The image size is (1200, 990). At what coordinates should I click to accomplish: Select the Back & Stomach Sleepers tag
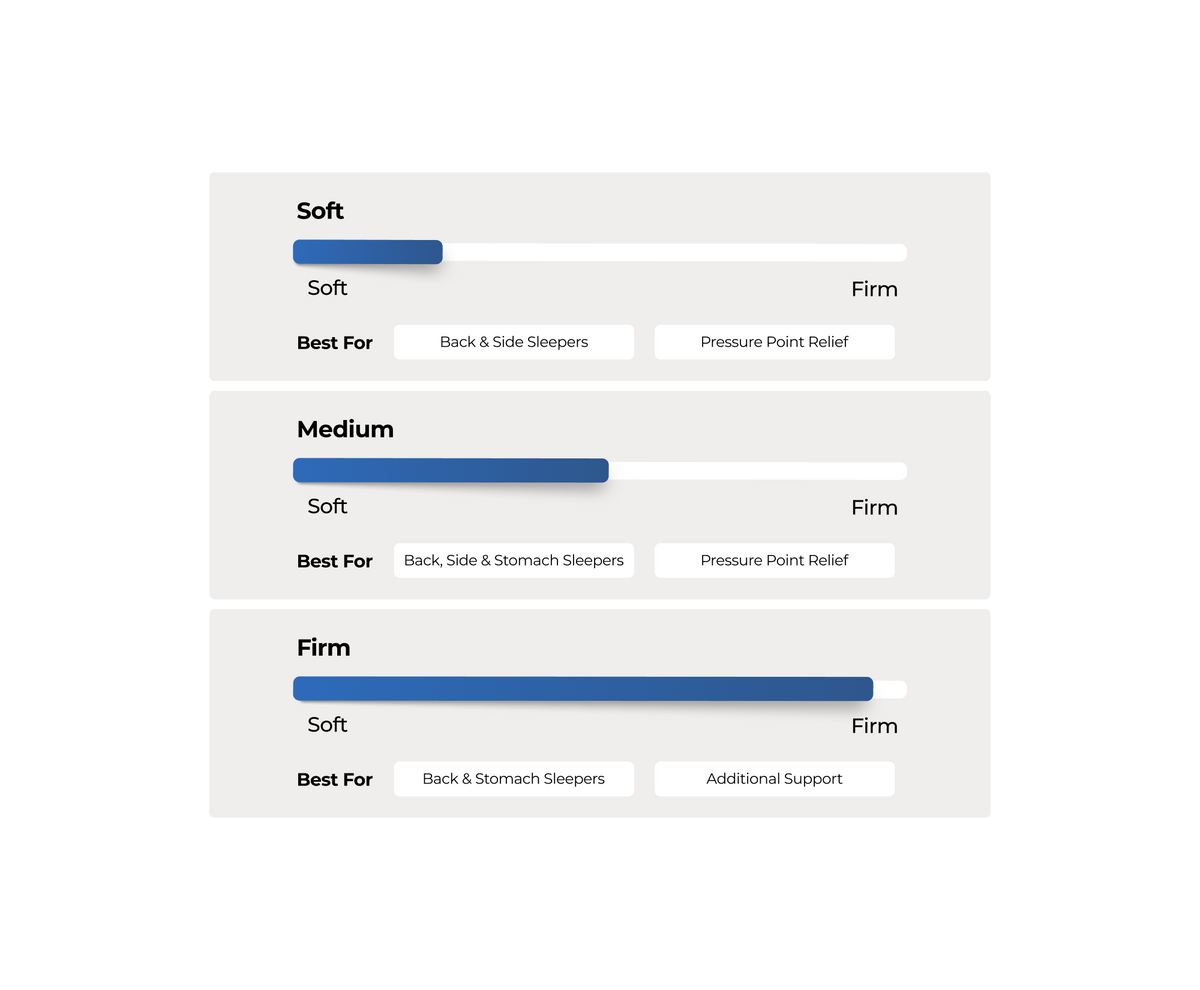click(x=514, y=779)
